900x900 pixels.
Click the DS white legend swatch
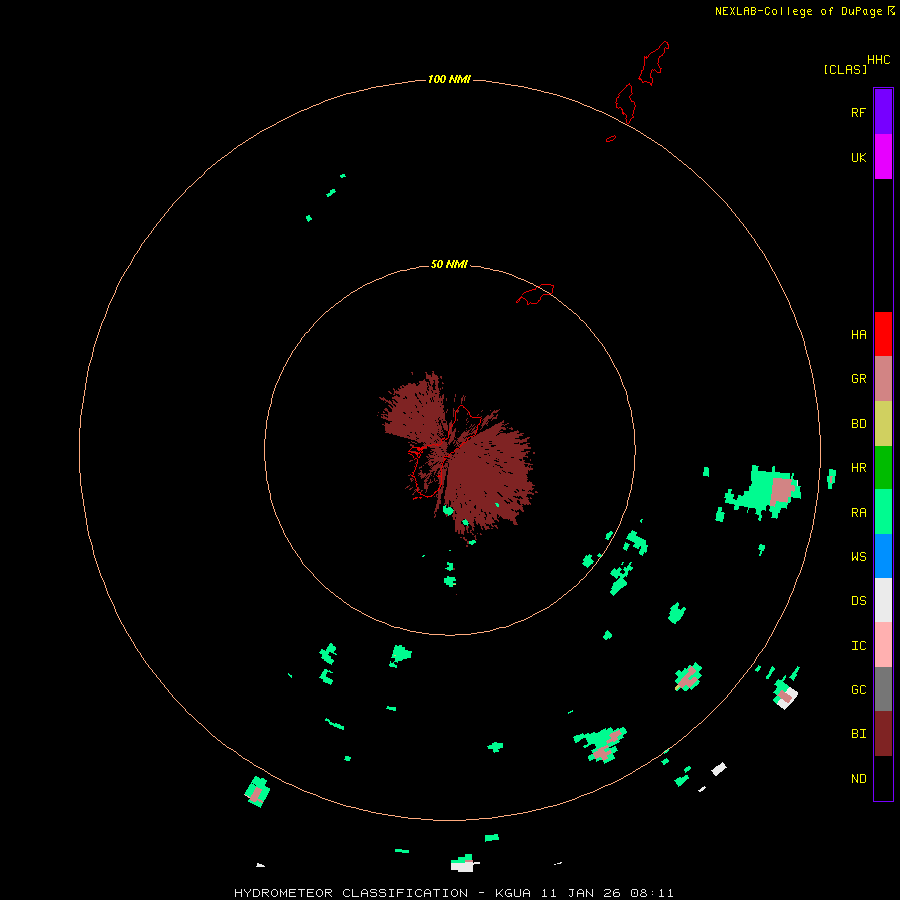pyautogui.click(x=883, y=600)
